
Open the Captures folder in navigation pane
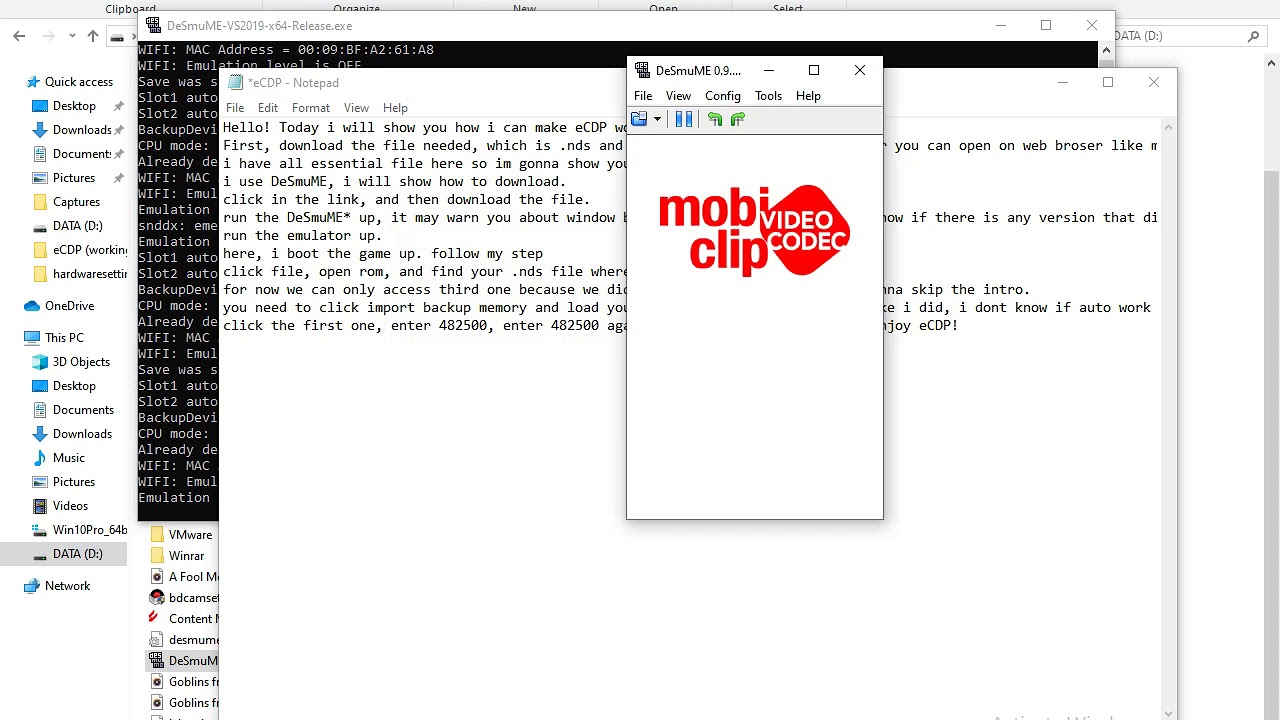coord(76,202)
